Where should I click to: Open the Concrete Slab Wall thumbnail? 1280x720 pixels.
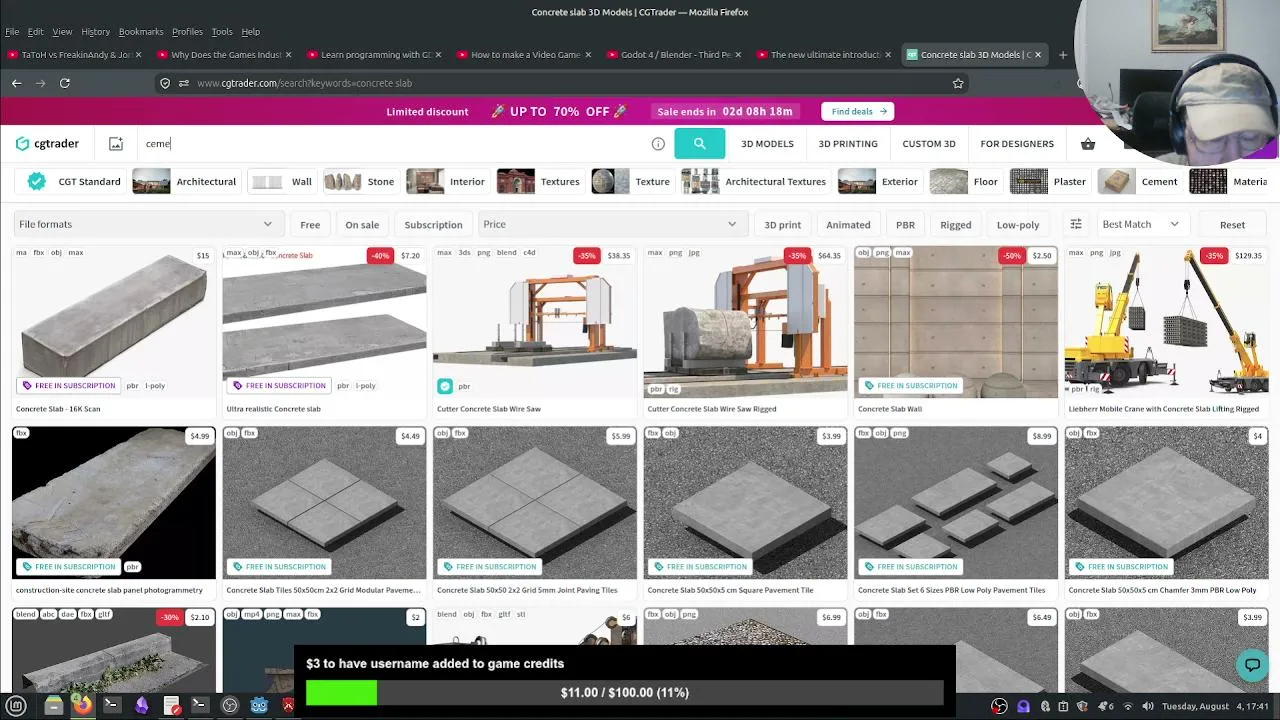956,322
